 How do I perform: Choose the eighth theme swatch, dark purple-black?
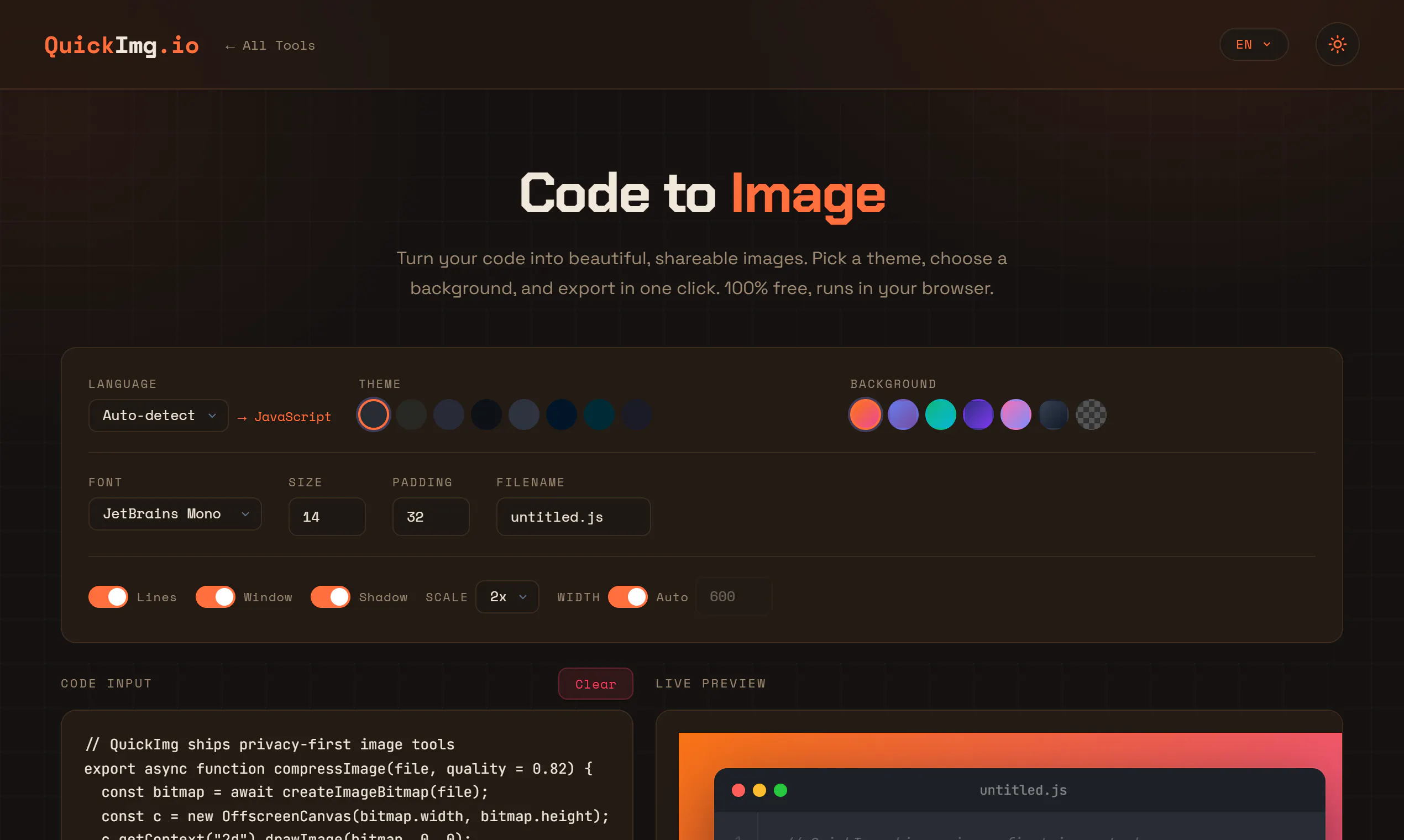pyautogui.click(x=636, y=415)
